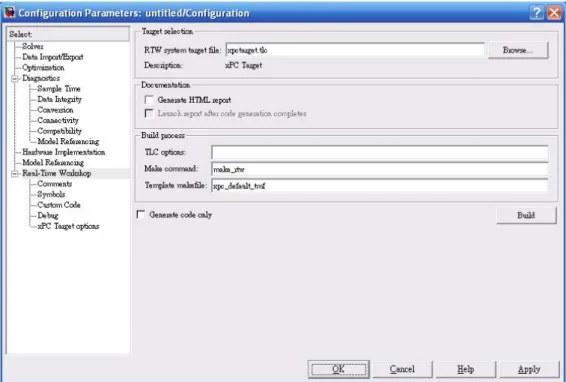Open xPC Target options
The height and width of the screenshot is (382, 566).
tap(68, 226)
